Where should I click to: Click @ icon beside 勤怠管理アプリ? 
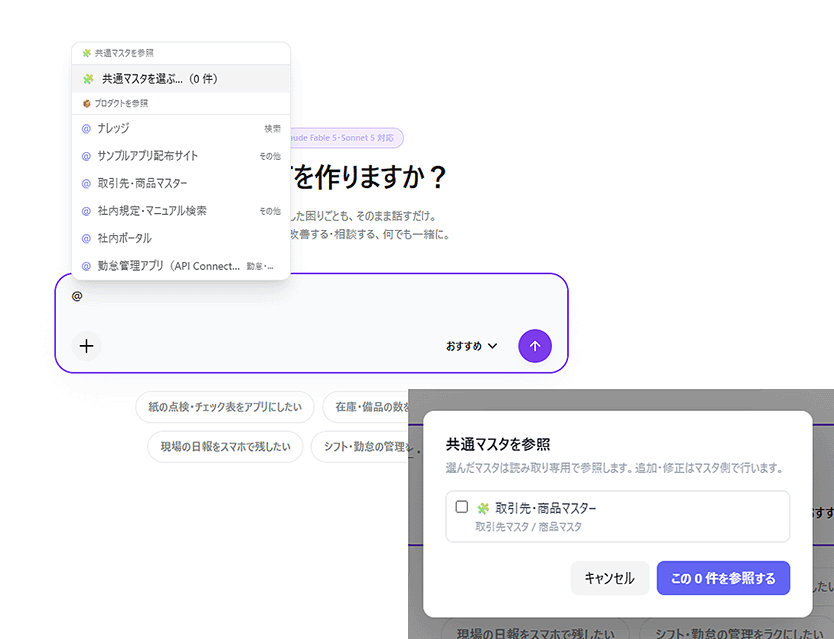coord(86,266)
